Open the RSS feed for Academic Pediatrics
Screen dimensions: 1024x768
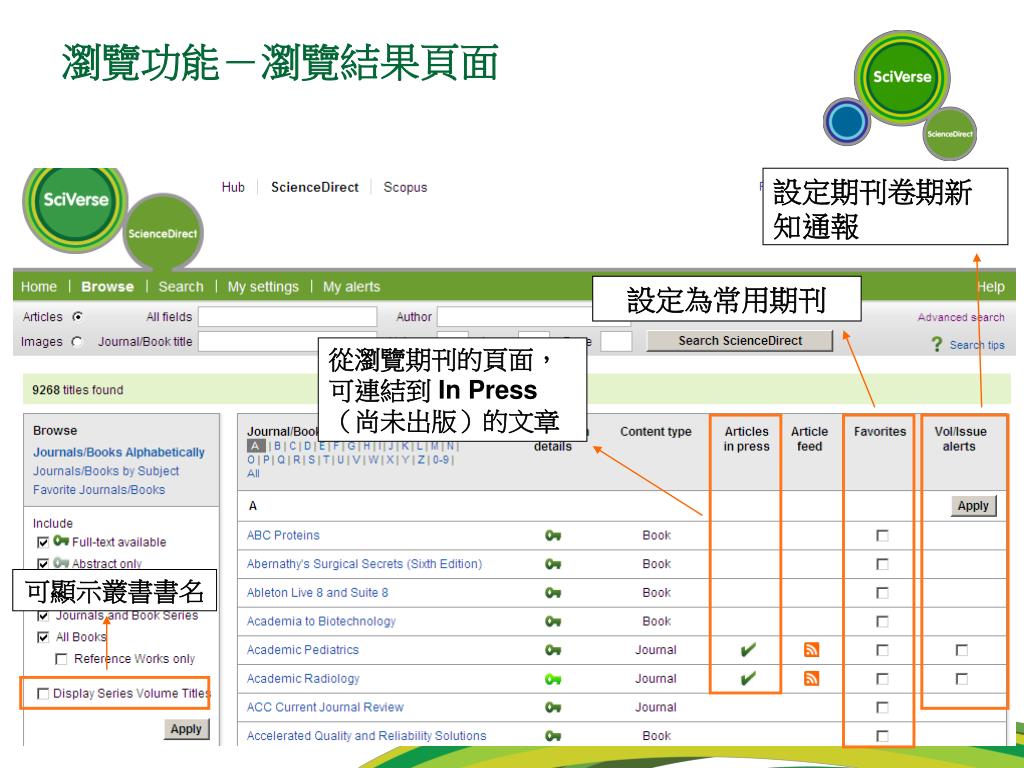811,650
